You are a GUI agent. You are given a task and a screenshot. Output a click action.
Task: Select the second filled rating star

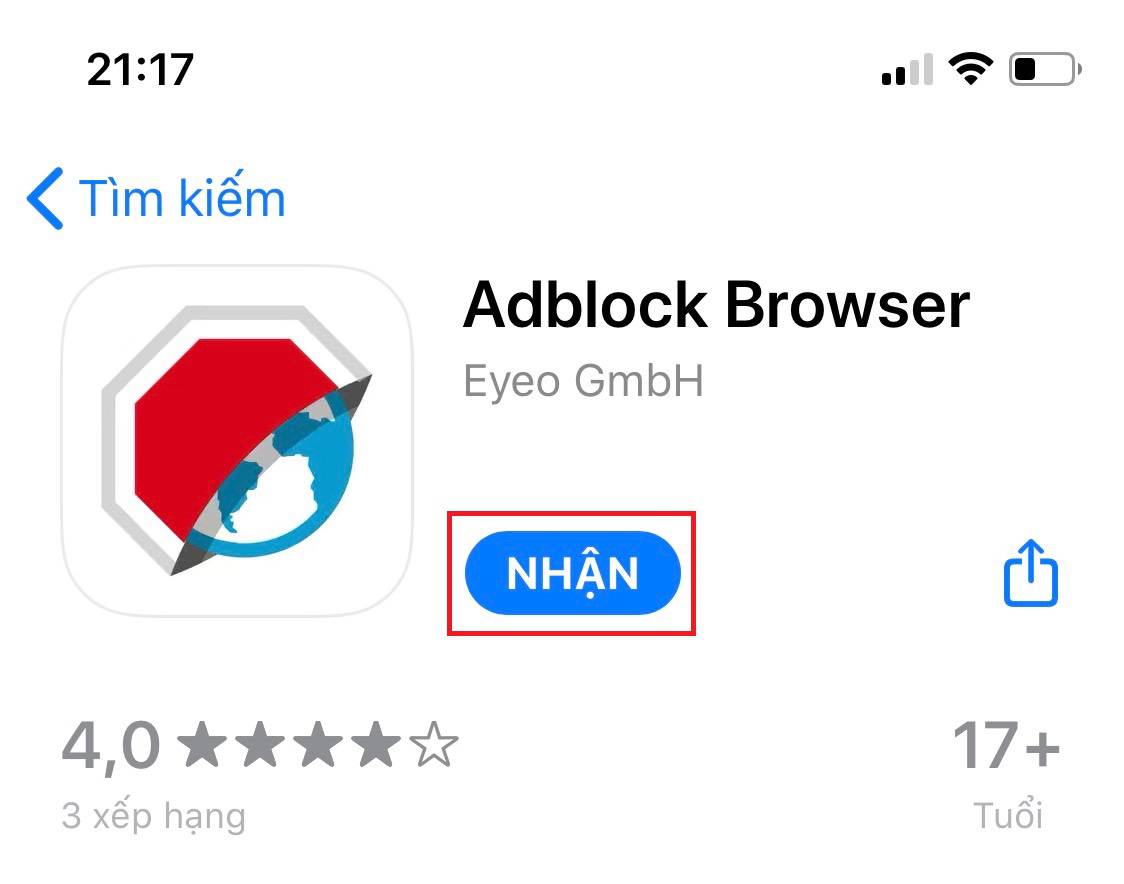(260, 745)
